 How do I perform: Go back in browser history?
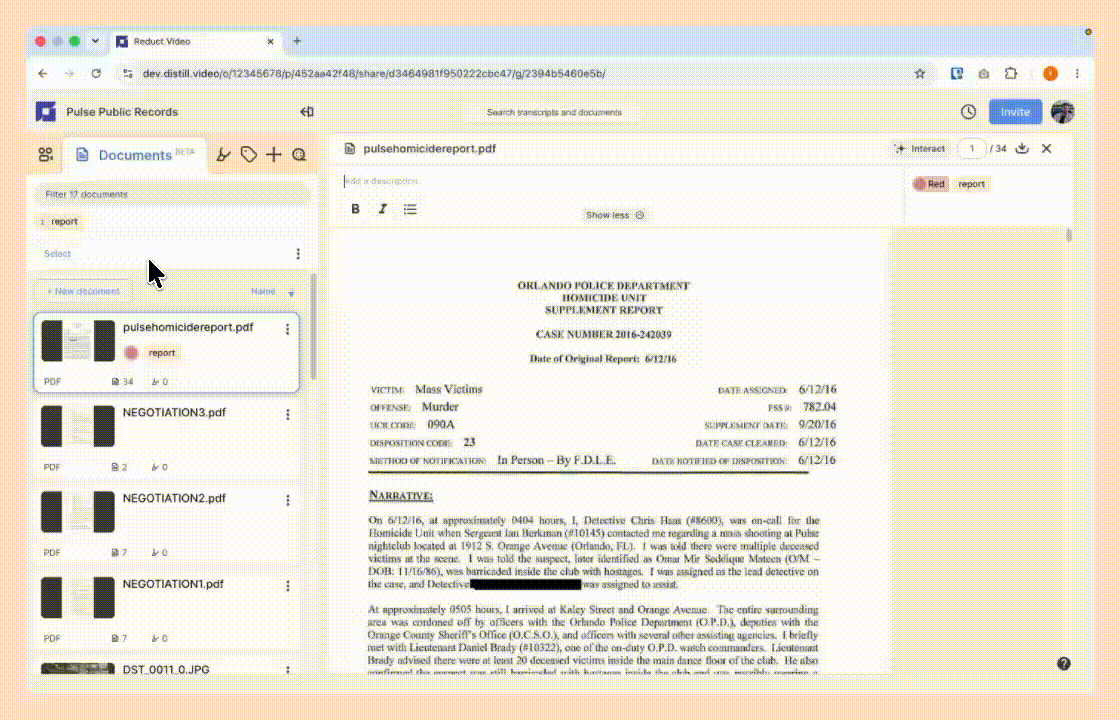(x=43, y=74)
